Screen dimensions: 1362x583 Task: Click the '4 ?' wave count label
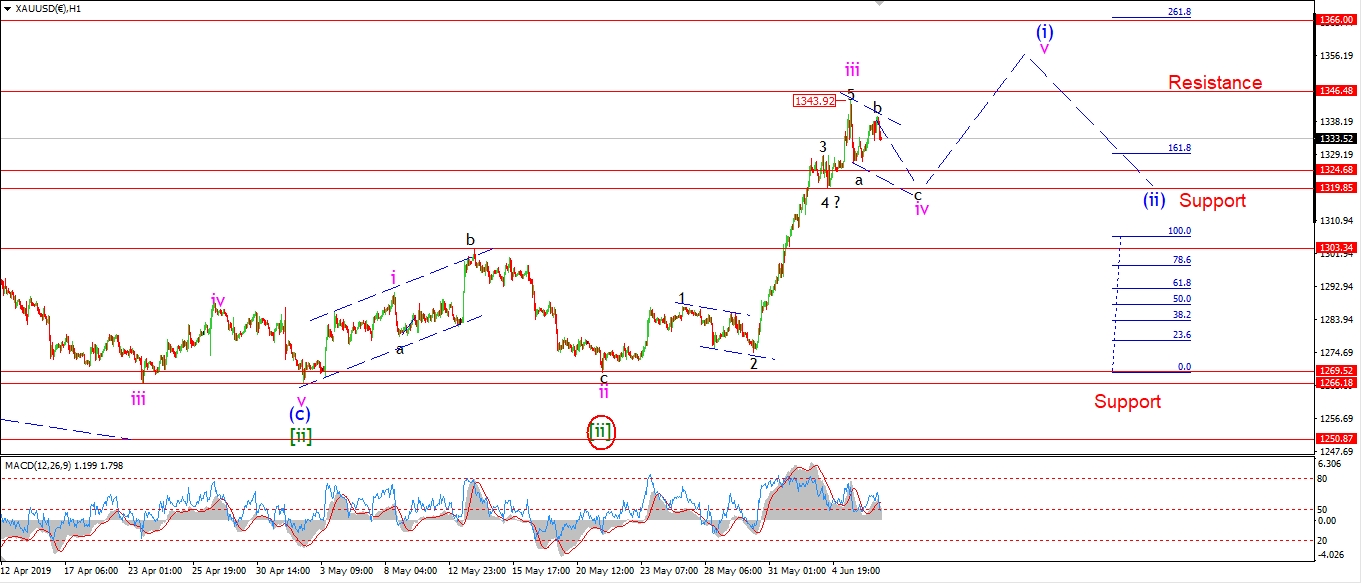click(831, 203)
